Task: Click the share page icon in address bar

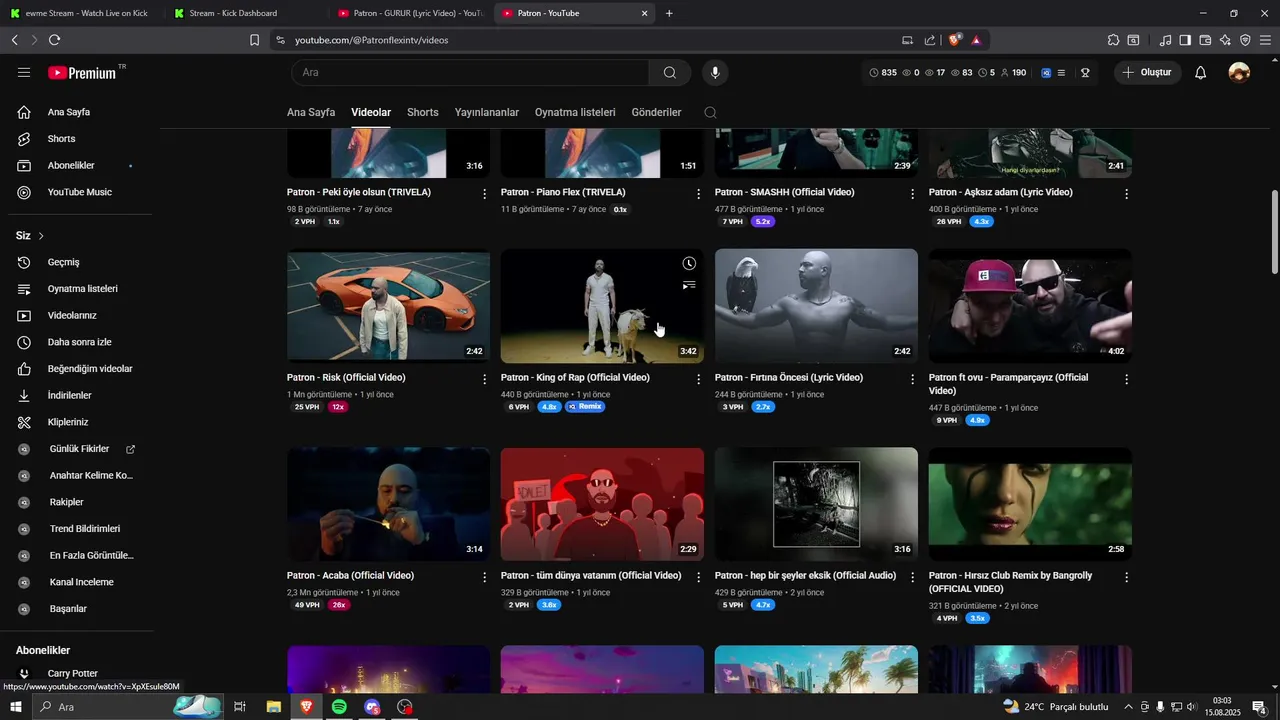Action: point(930,40)
